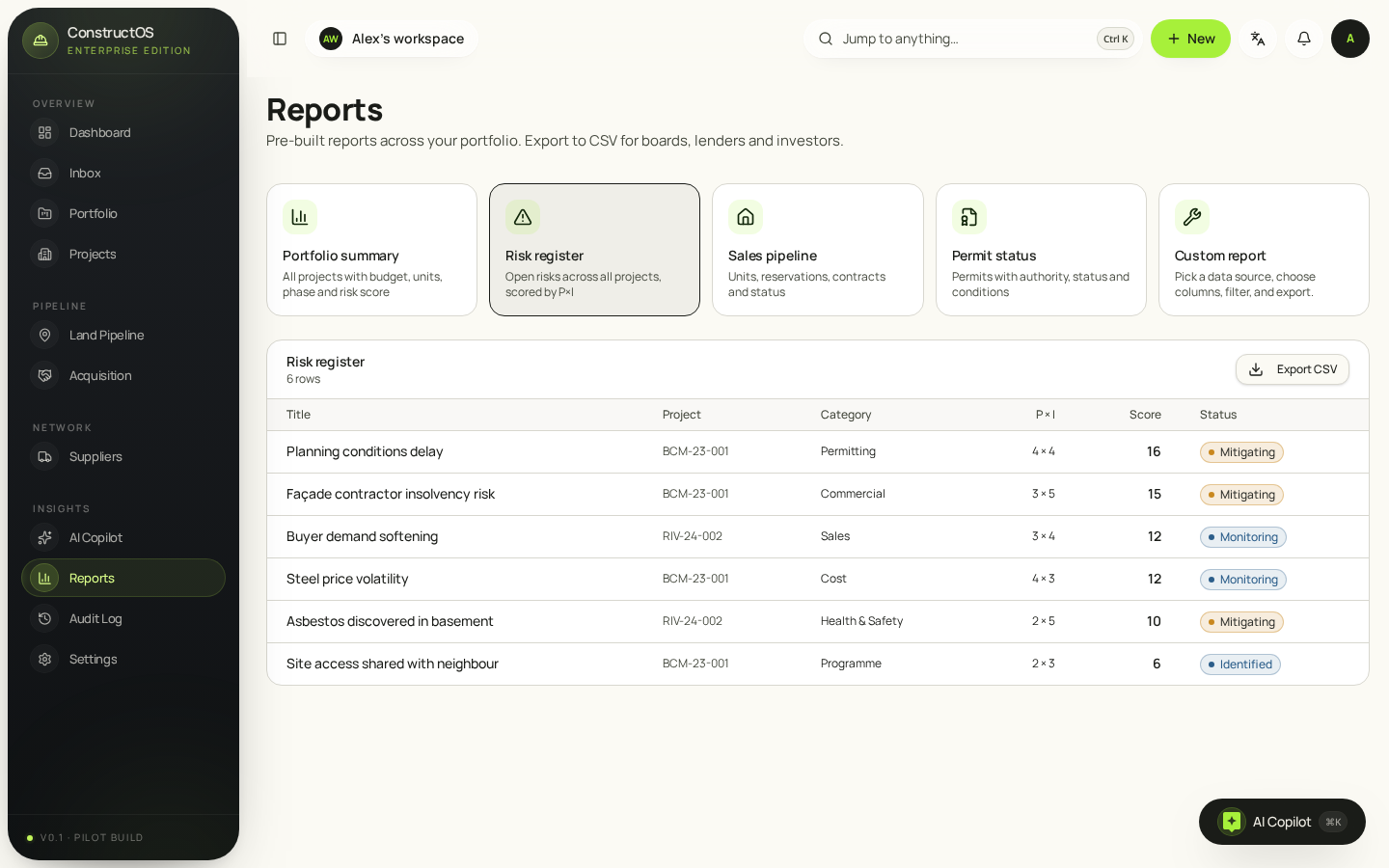Open Façade contractor insolvency risk row
Viewport: 1389px width, 868px height.
tap(818, 494)
